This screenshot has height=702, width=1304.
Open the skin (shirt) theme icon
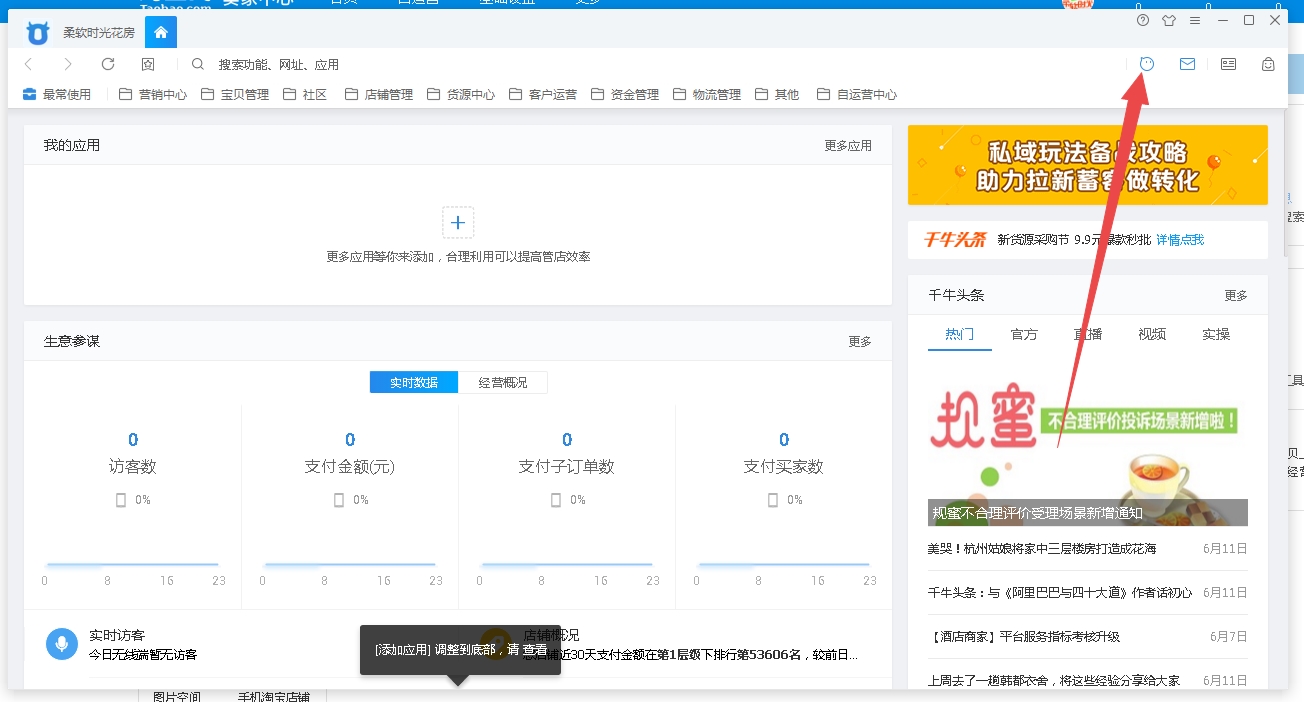pyautogui.click(x=1169, y=20)
